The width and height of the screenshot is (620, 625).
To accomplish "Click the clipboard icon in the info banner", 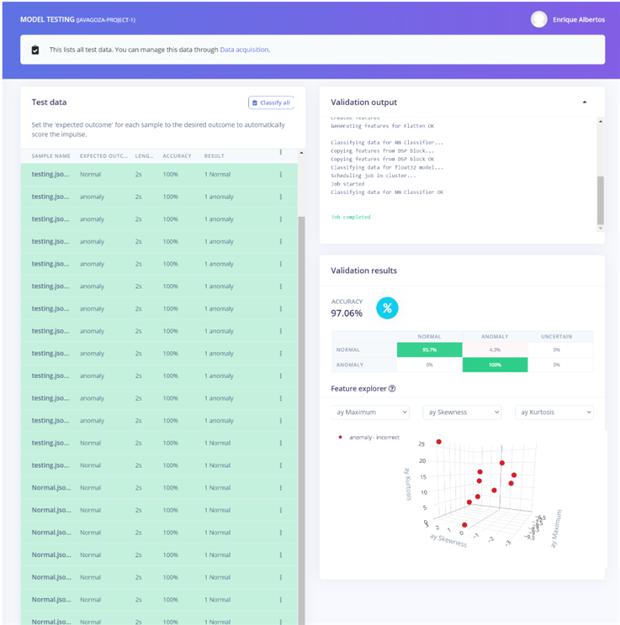I will [x=35, y=50].
